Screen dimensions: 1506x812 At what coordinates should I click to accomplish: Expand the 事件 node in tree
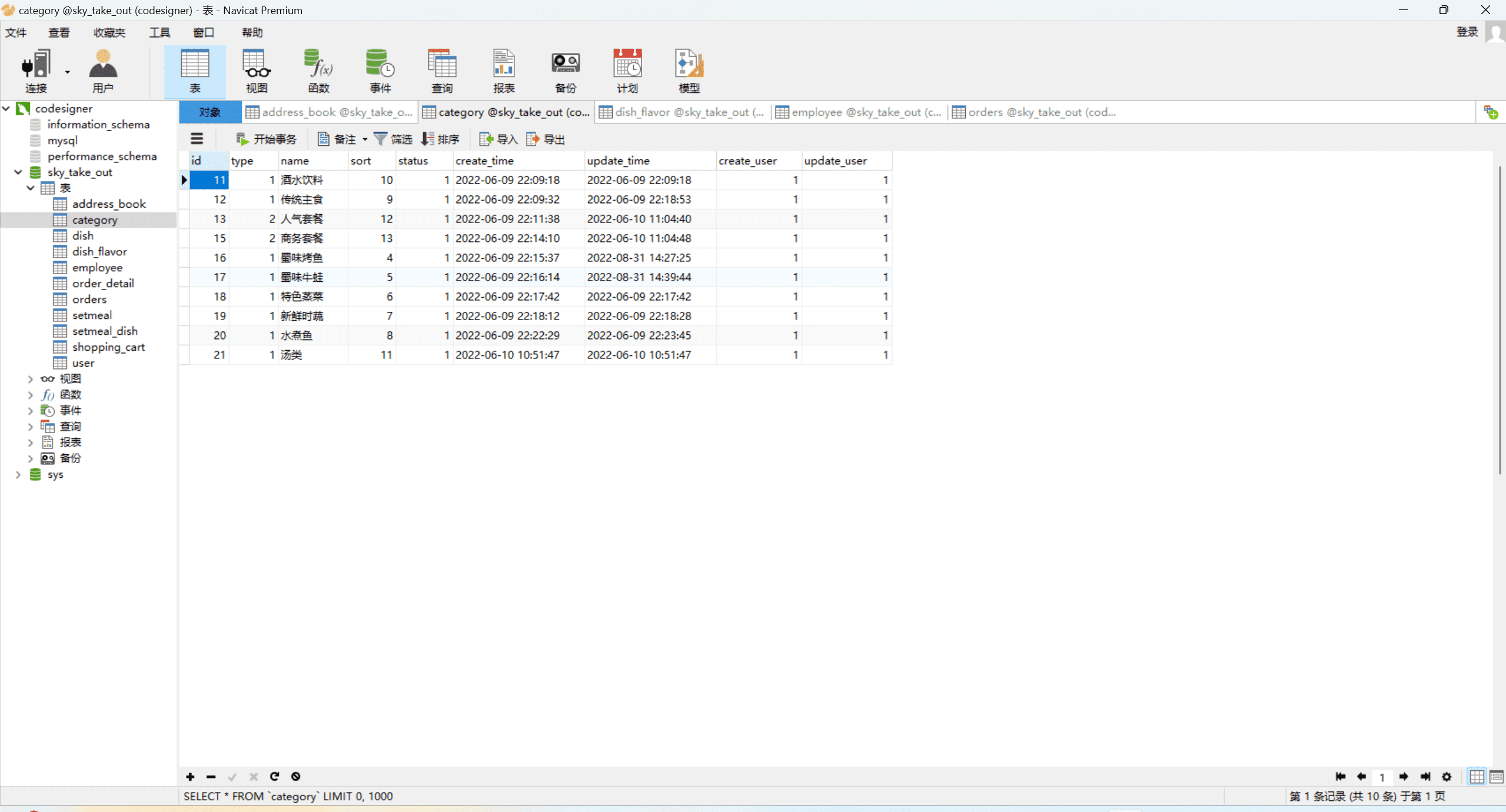click(x=31, y=411)
